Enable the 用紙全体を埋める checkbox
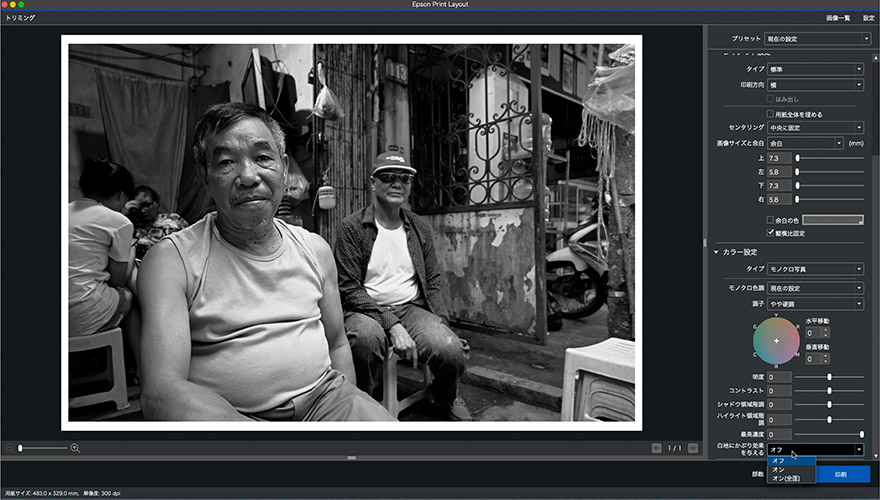 click(x=770, y=114)
